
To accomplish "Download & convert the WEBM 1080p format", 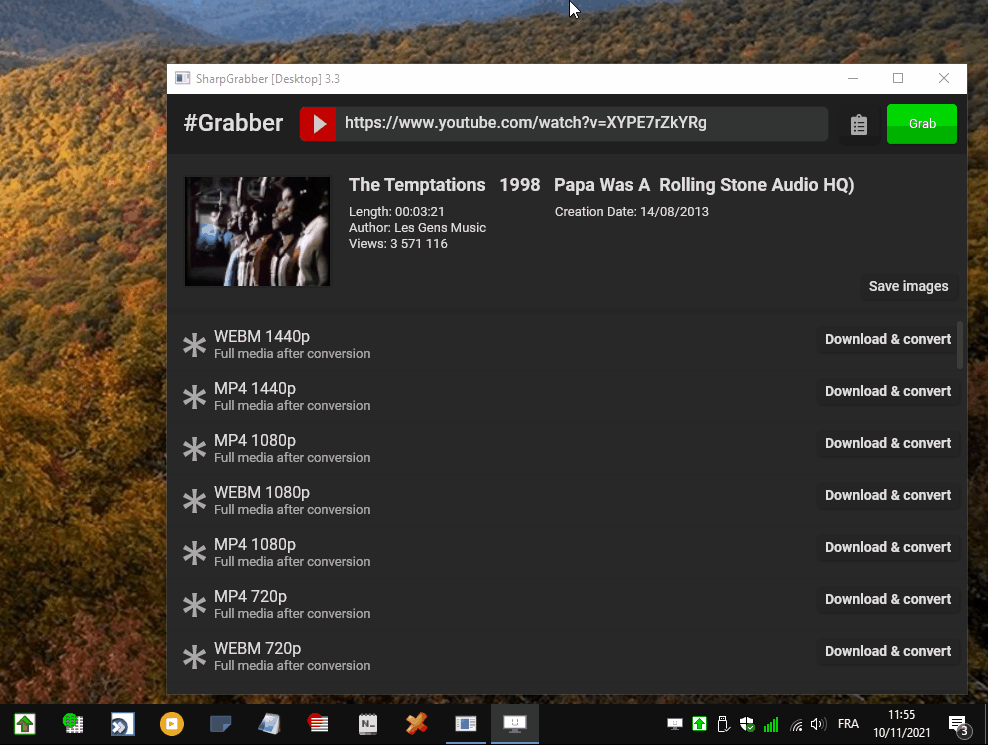I will 888,495.
